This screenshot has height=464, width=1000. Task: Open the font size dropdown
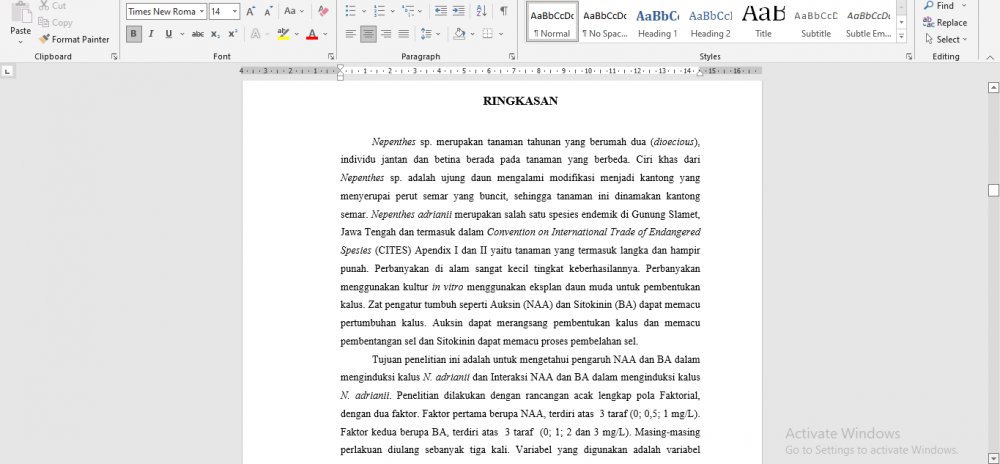(235, 11)
